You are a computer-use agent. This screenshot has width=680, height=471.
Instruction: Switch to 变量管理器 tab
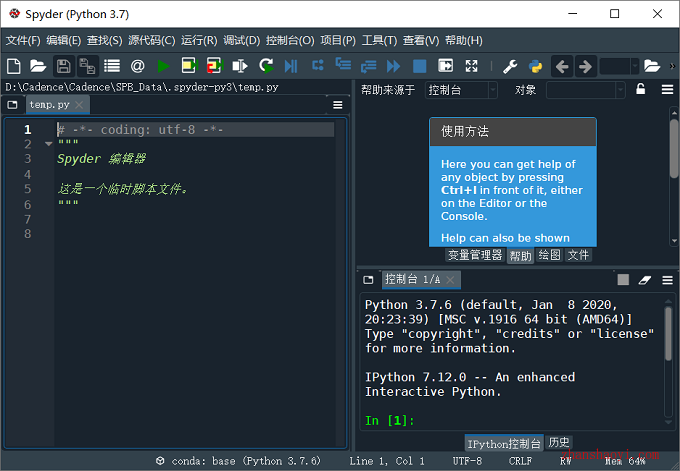(475, 255)
